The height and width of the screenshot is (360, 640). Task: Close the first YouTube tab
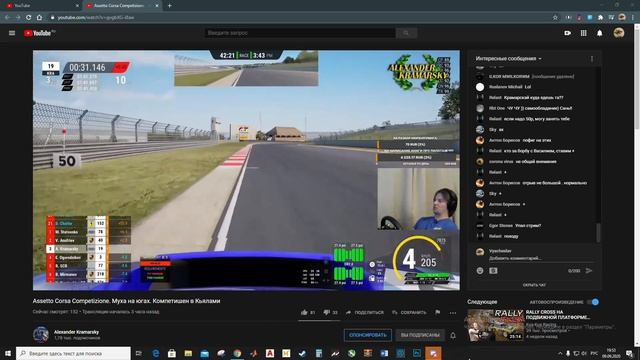coord(77,6)
